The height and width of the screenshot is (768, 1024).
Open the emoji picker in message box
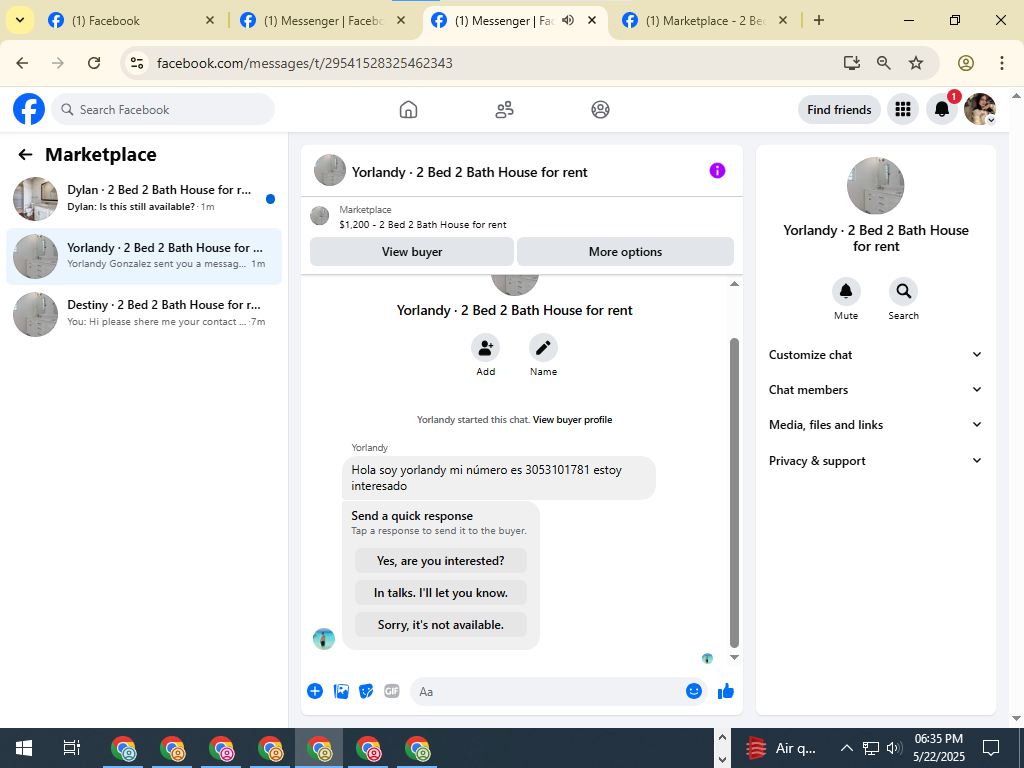tap(694, 691)
